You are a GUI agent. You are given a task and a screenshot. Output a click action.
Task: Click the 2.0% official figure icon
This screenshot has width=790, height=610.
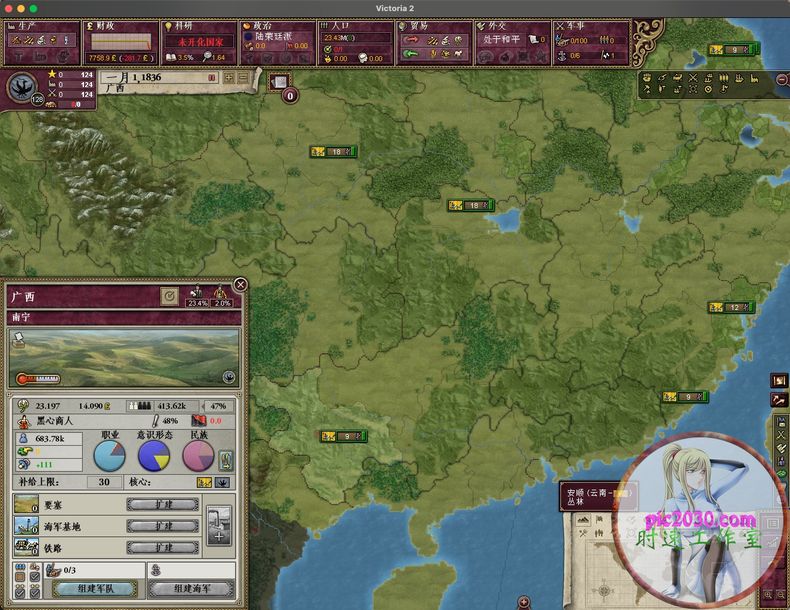tap(221, 296)
